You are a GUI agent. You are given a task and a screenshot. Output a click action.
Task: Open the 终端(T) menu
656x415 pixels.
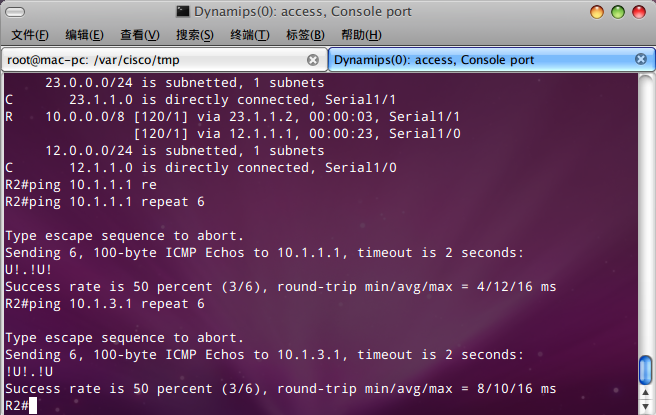250,35
